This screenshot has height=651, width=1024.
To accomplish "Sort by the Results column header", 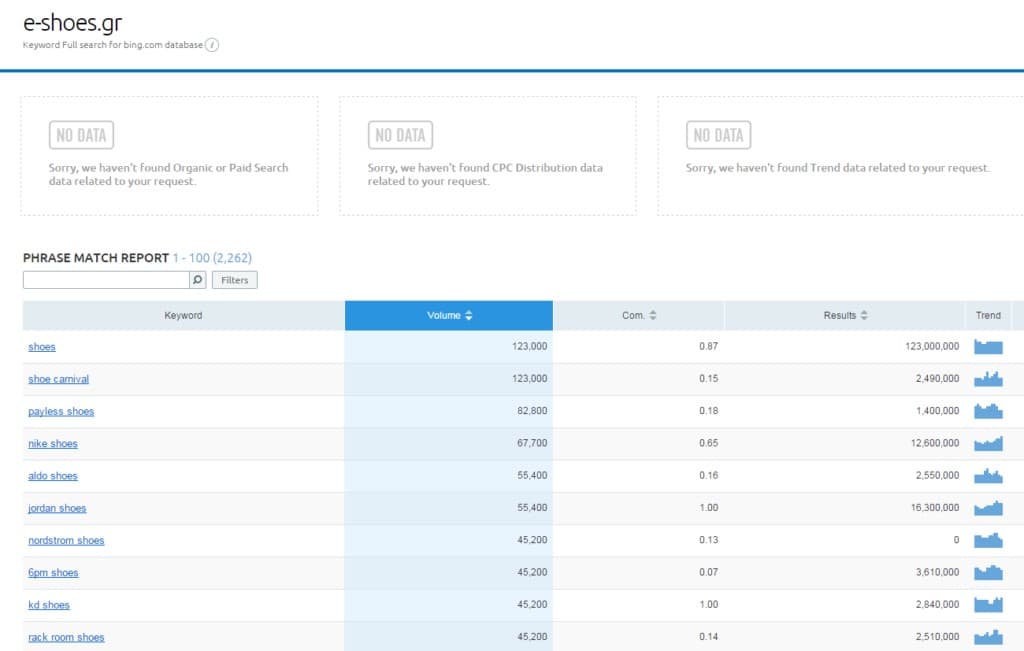I will tap(845, 315).
